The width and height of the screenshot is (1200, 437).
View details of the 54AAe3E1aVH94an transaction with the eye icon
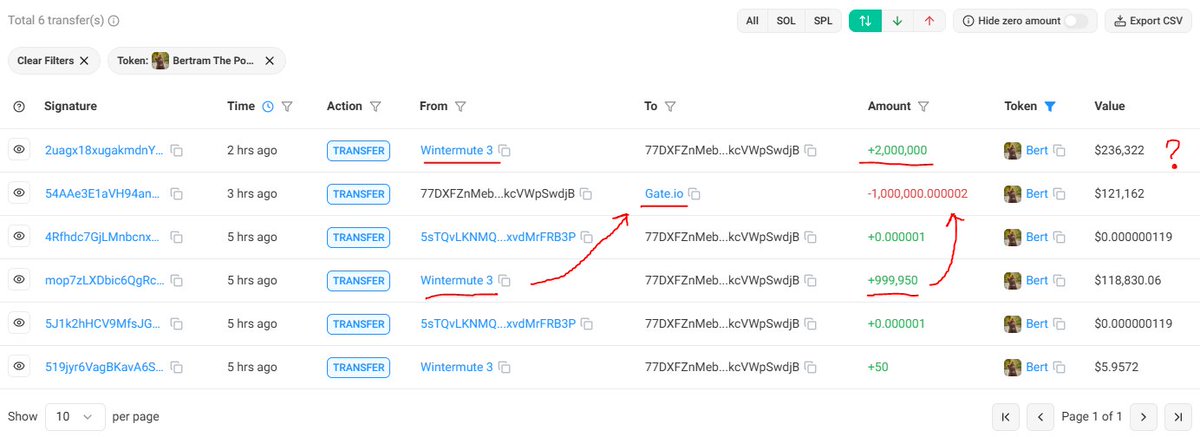18,193
